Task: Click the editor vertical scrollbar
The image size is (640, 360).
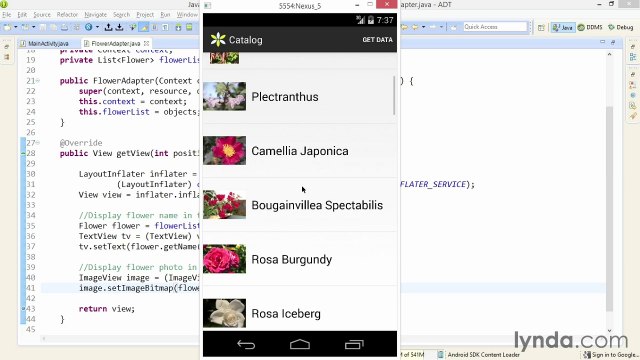Action: tap(609, 208)
